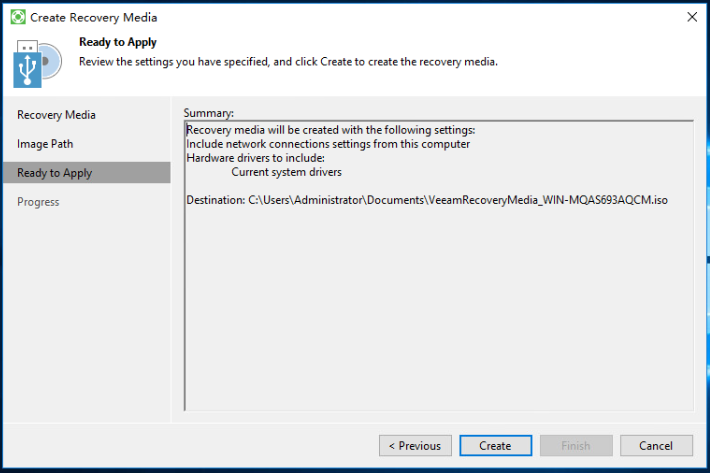Click the bold Ready to Apply heading
This screenshot has width=710, height=473.
click(x=118, y=42)
